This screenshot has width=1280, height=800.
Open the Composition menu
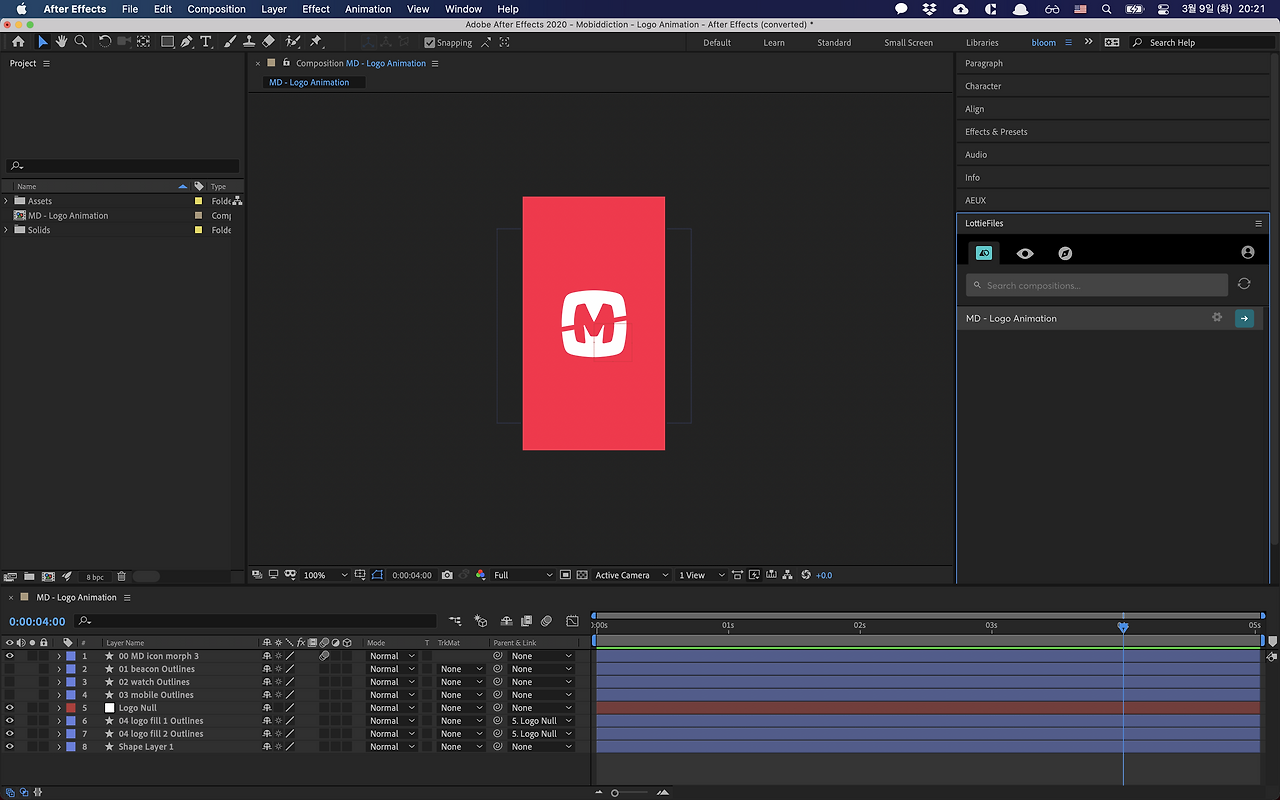tap(216, 9)
